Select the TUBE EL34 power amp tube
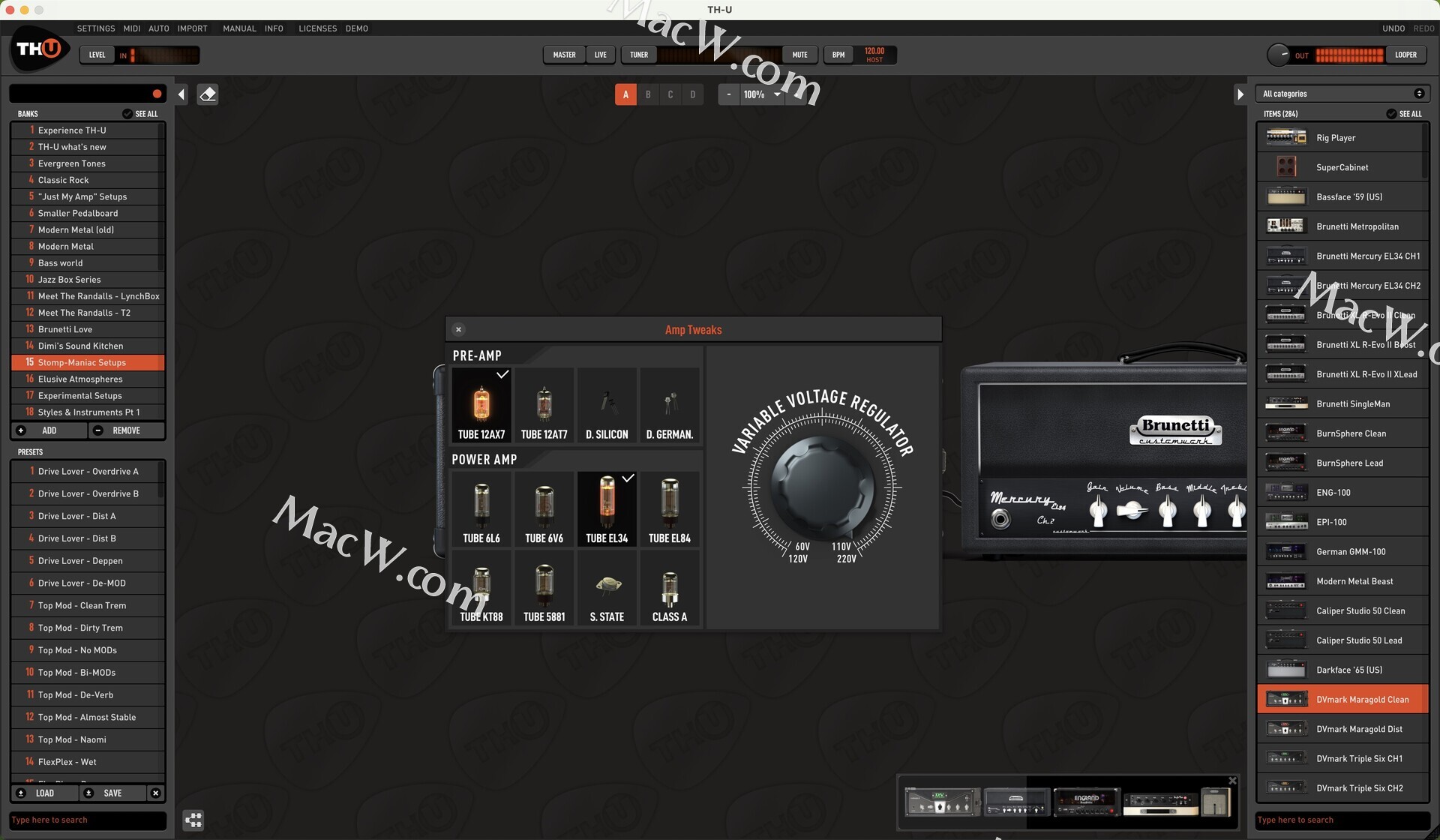 [x=607, y=508]
